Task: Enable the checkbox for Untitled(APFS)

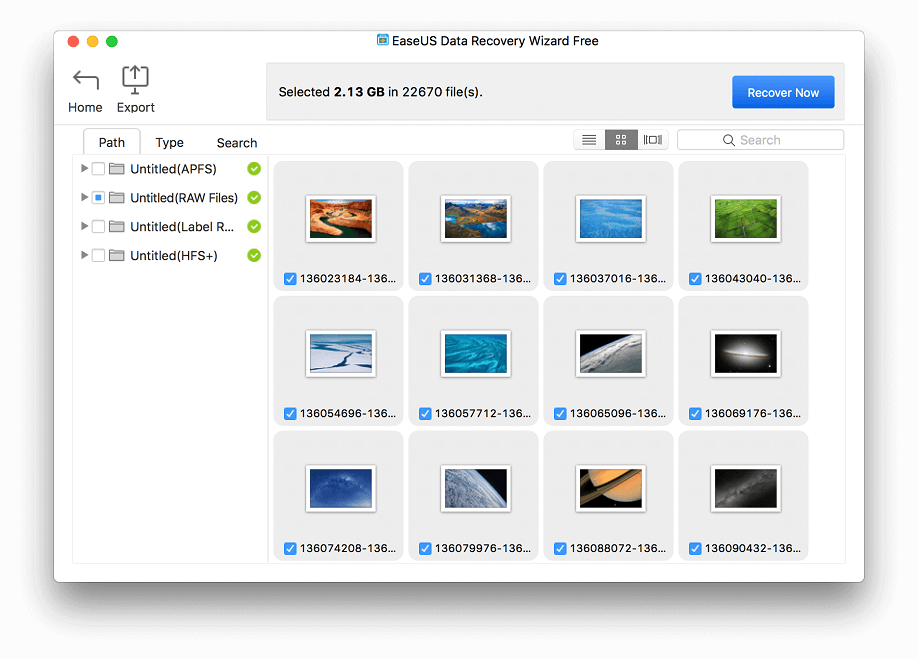Action: (x=98, y=168)
